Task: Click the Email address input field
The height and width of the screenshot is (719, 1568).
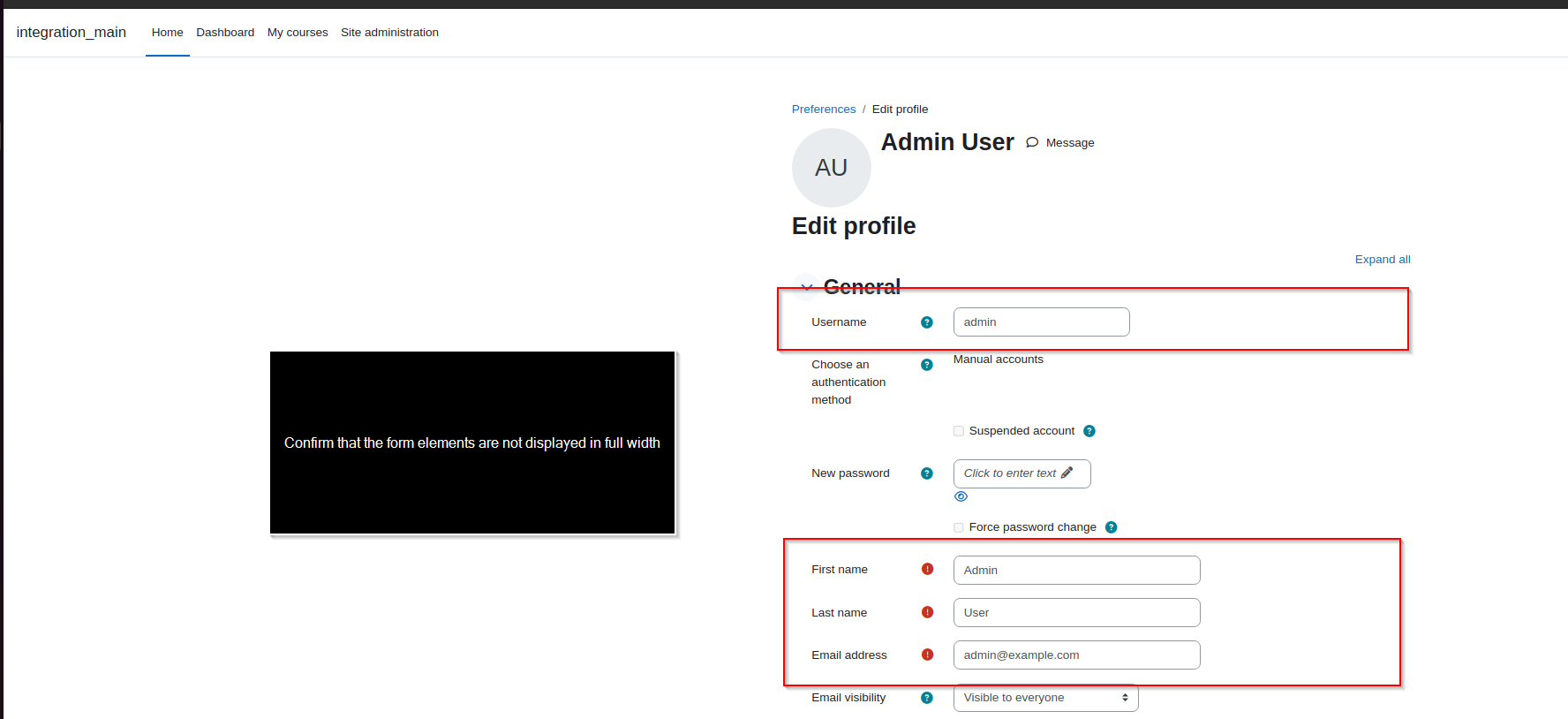Action: point(1076,655)
